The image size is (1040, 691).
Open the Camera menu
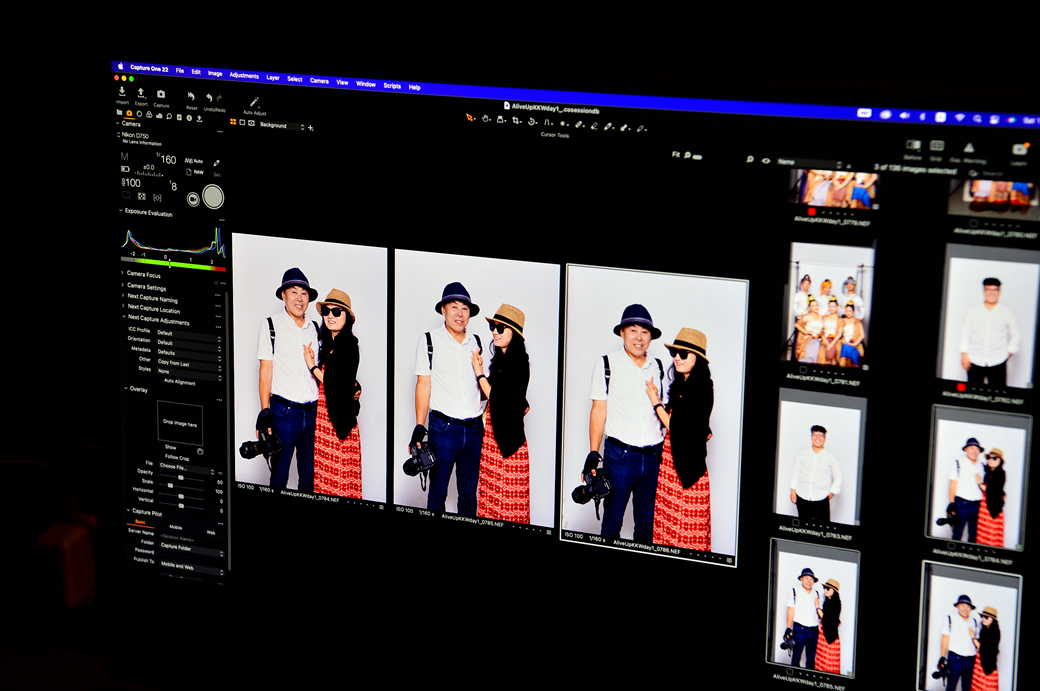(319, 80)
